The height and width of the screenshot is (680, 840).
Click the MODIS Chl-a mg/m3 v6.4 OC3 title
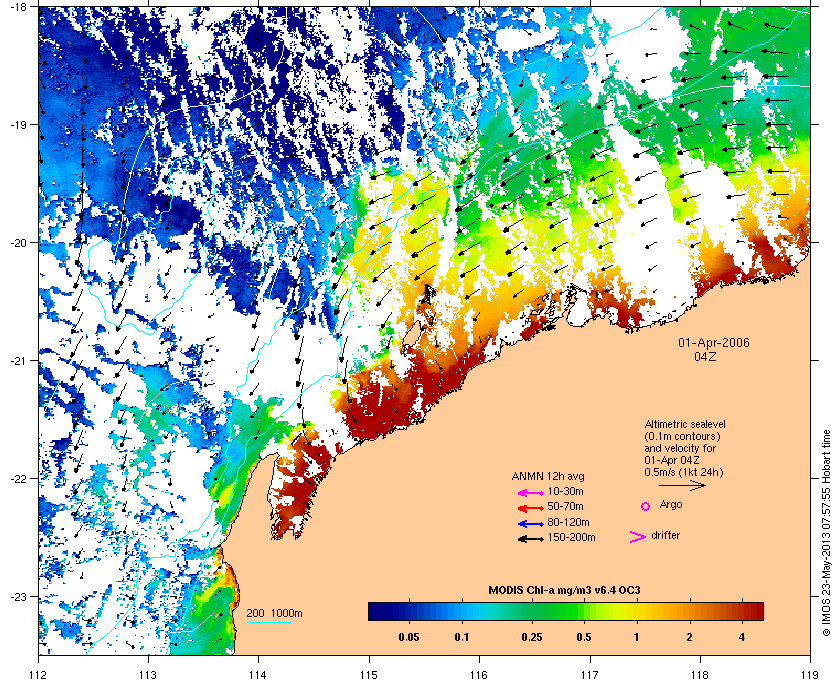(564, 591)
